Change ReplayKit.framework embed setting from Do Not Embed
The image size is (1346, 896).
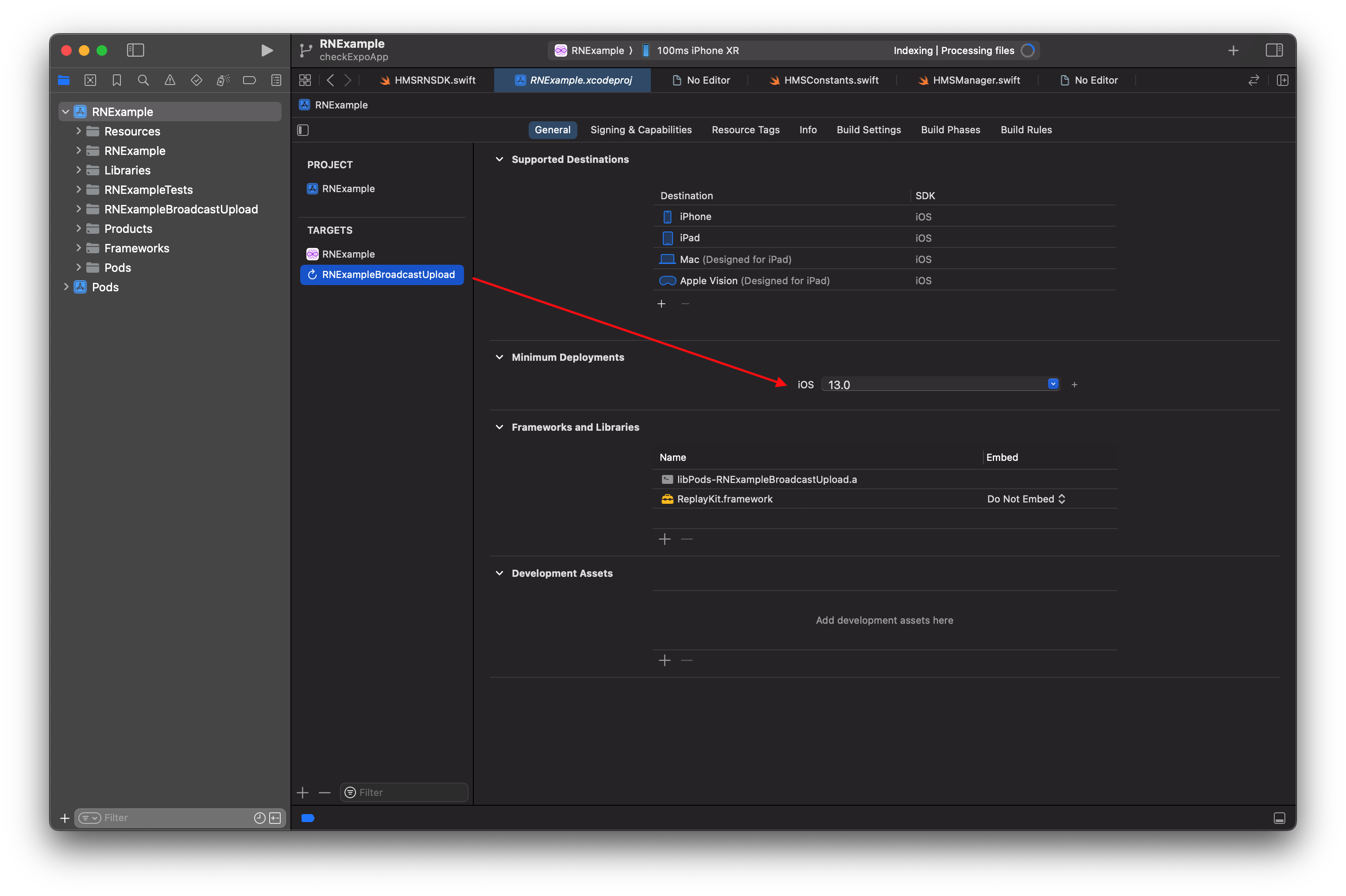pos(1025,499)
